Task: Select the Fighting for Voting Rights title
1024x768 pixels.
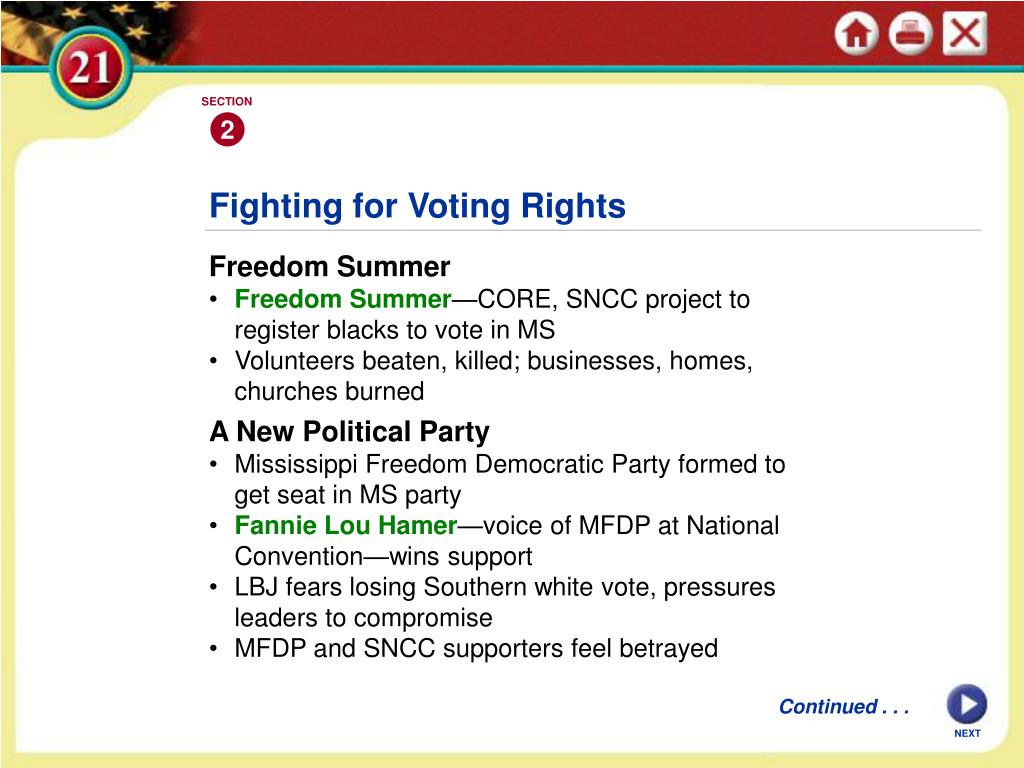Action: pos(417,206)
